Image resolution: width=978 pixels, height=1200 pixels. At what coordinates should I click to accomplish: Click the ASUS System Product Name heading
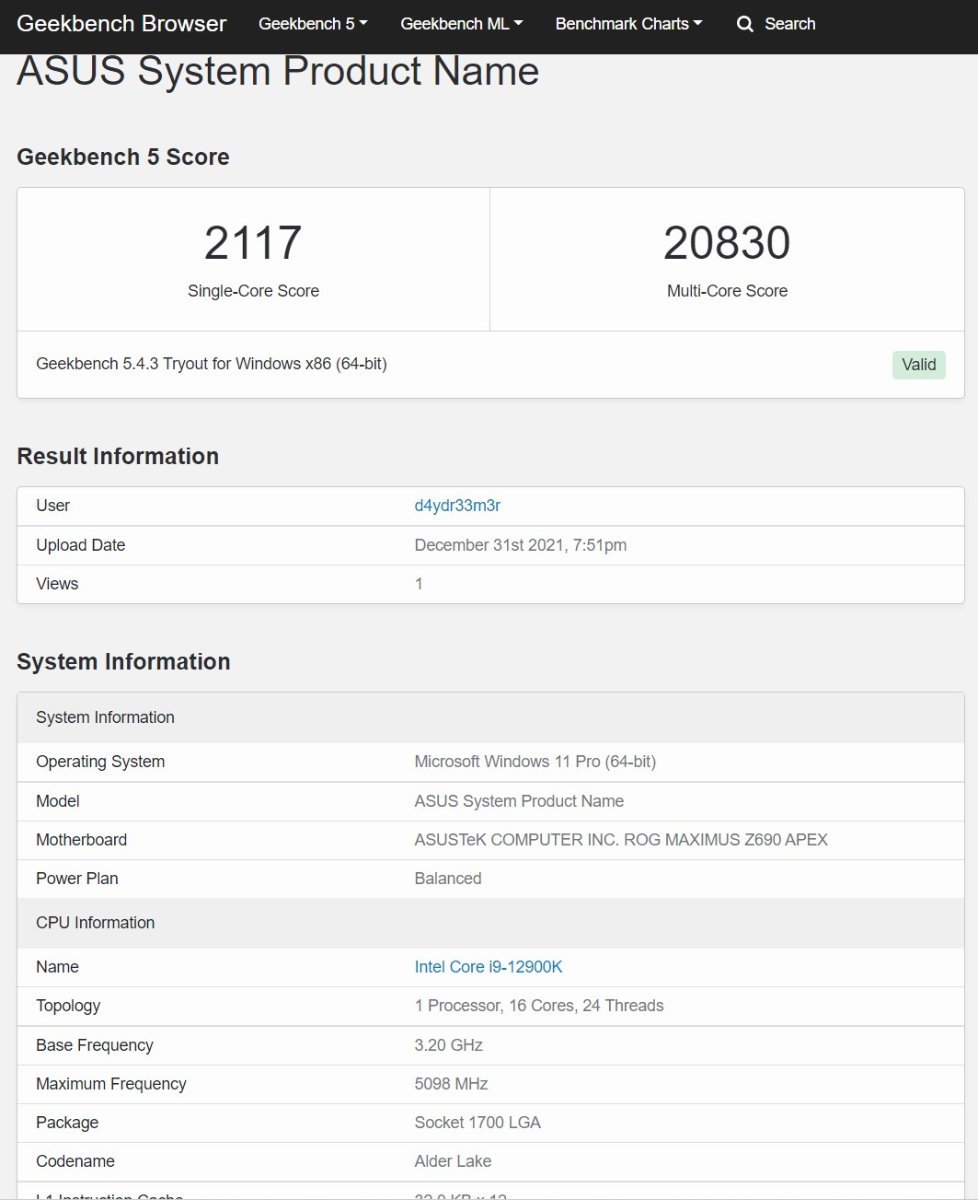pyautogui.click(x=278, y=72)
